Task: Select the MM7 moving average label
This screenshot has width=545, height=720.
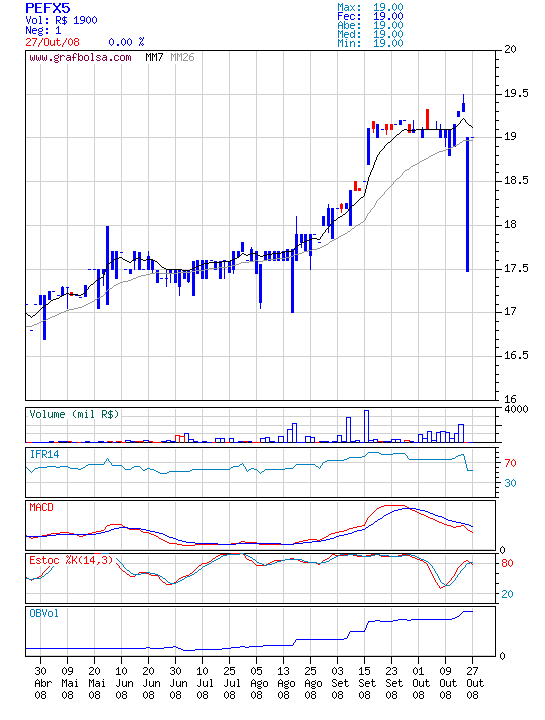Action: click(154, 57)
